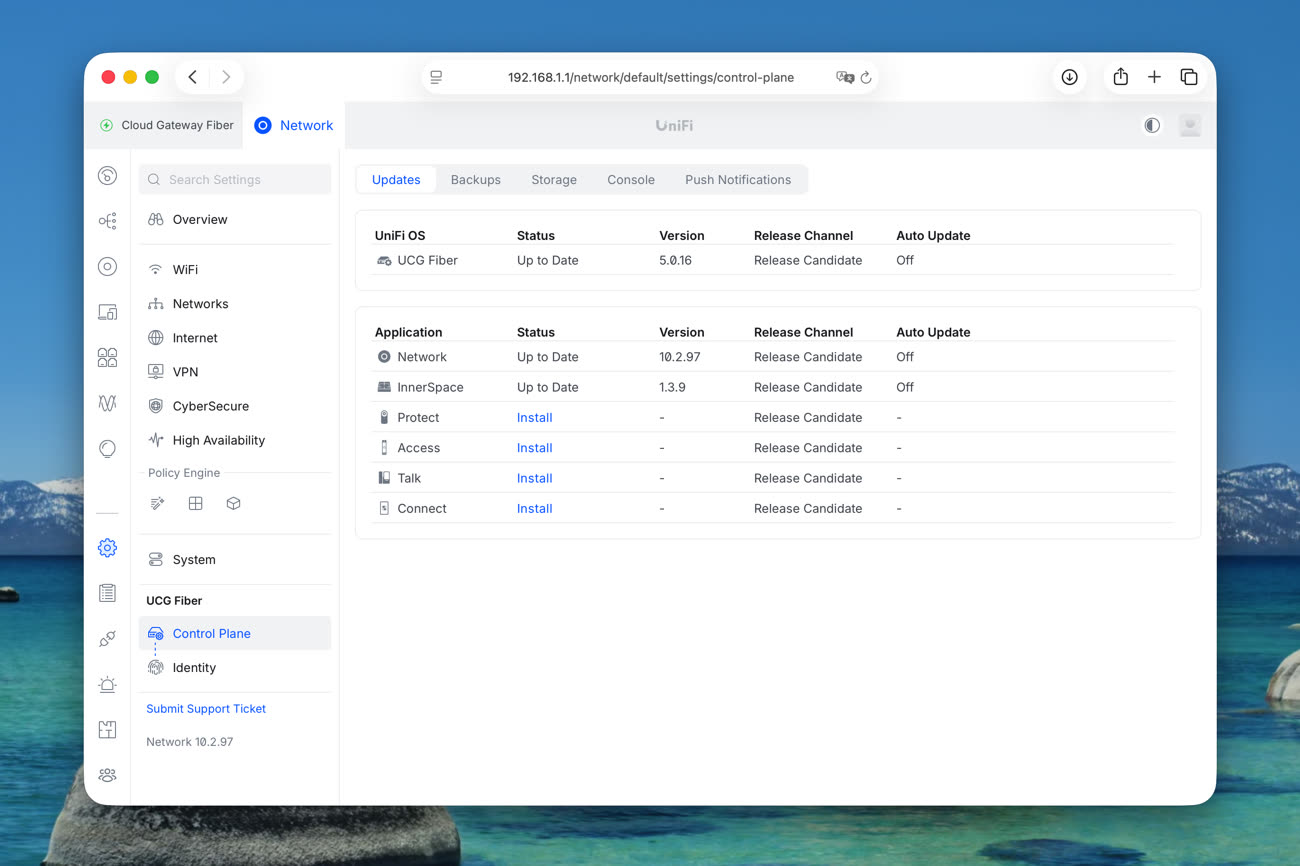This screenshot has width=1300, height=866.
Task: Open VPN settings
Action: coord(235,372)
